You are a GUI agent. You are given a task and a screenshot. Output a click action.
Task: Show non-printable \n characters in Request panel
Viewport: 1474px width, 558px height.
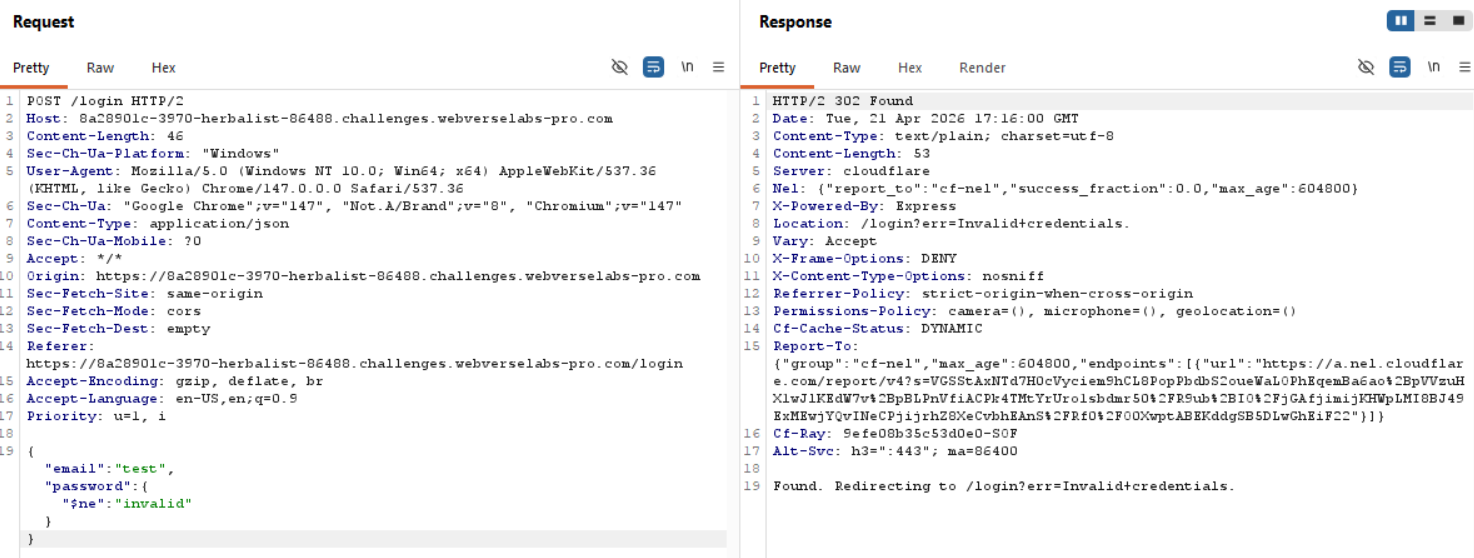pos(687,67)
